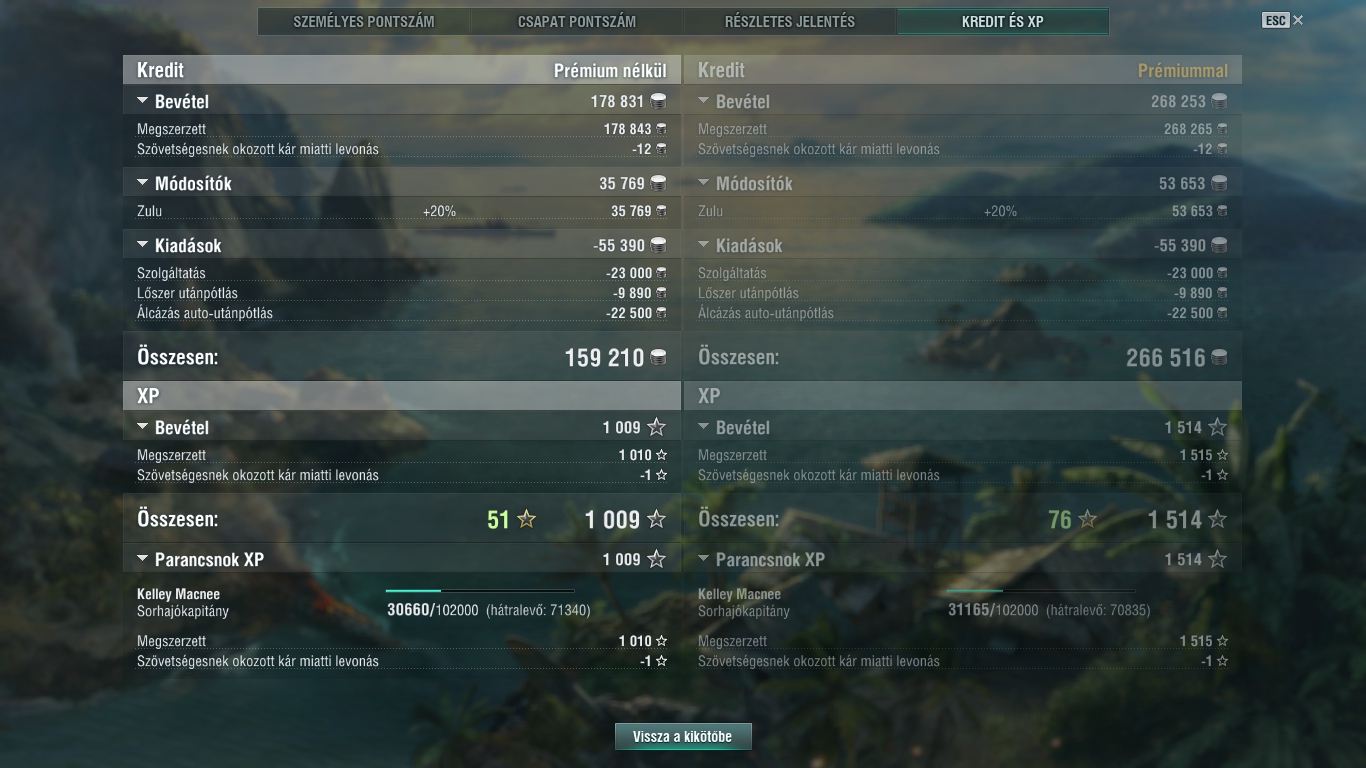The height and width of the screenshot is (768, 1366).
Task: Collapse the left XP Bevétel section
Action: pyautogui.click(x=142, y=427)
